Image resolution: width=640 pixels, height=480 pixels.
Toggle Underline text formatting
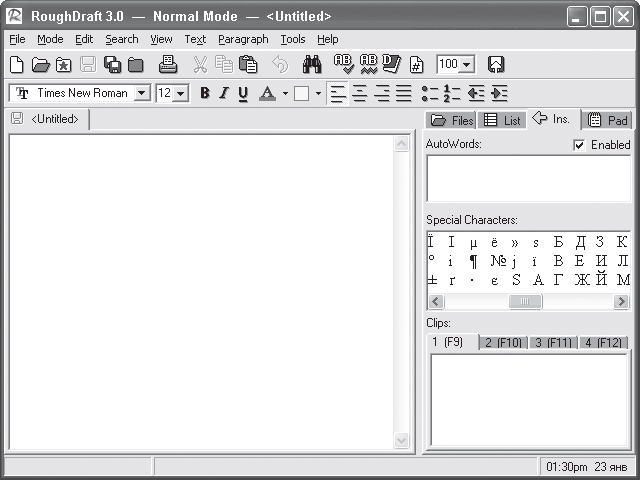point(243,93)
